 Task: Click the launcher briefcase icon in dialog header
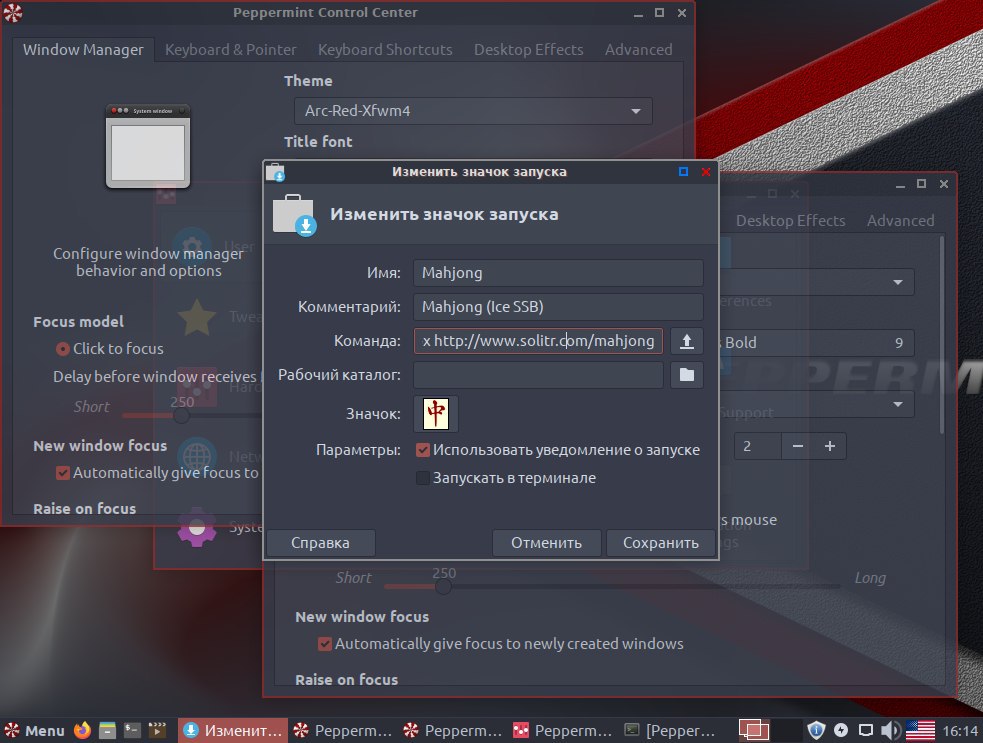tap(294, 214)
